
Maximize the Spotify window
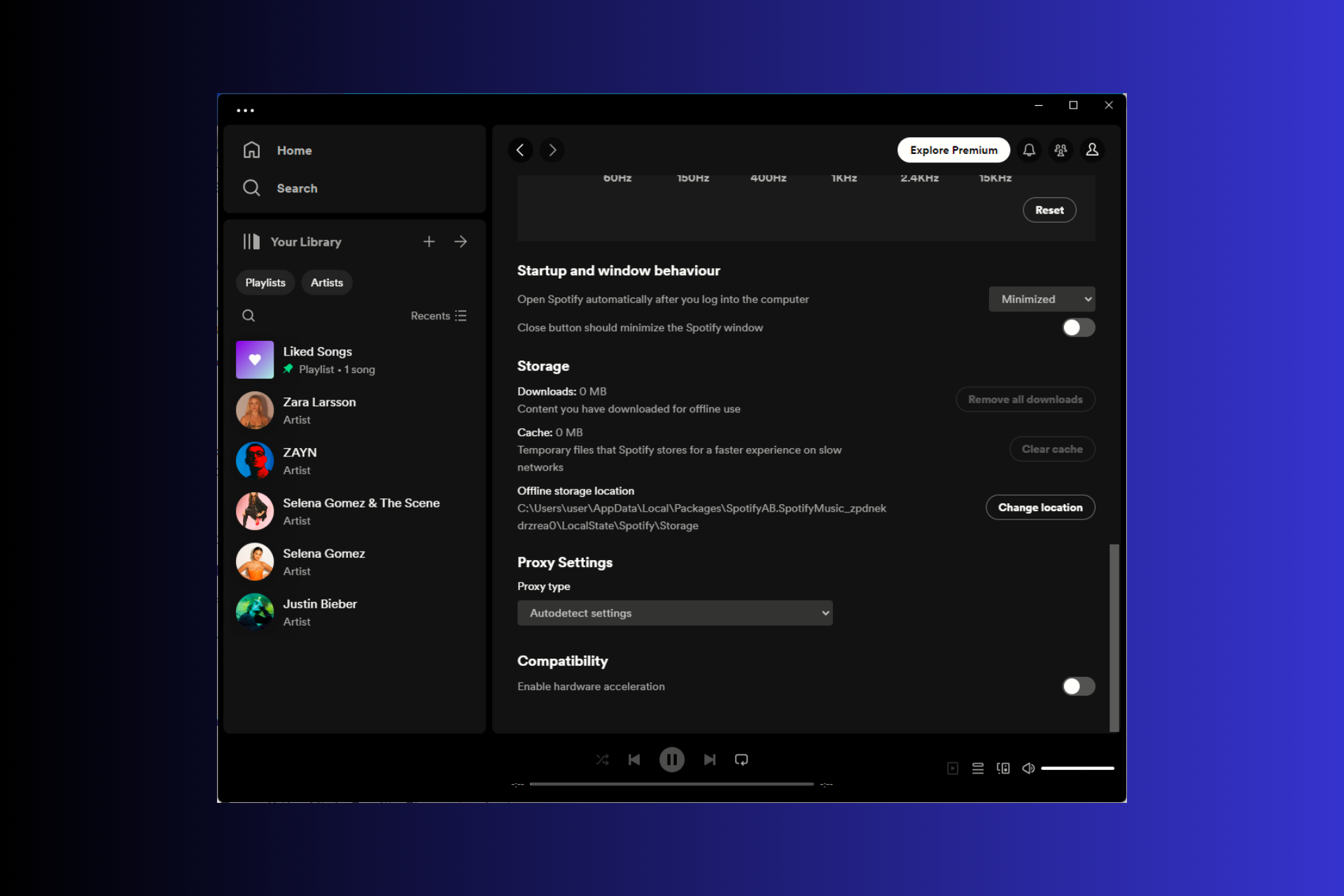[1073, 105]
